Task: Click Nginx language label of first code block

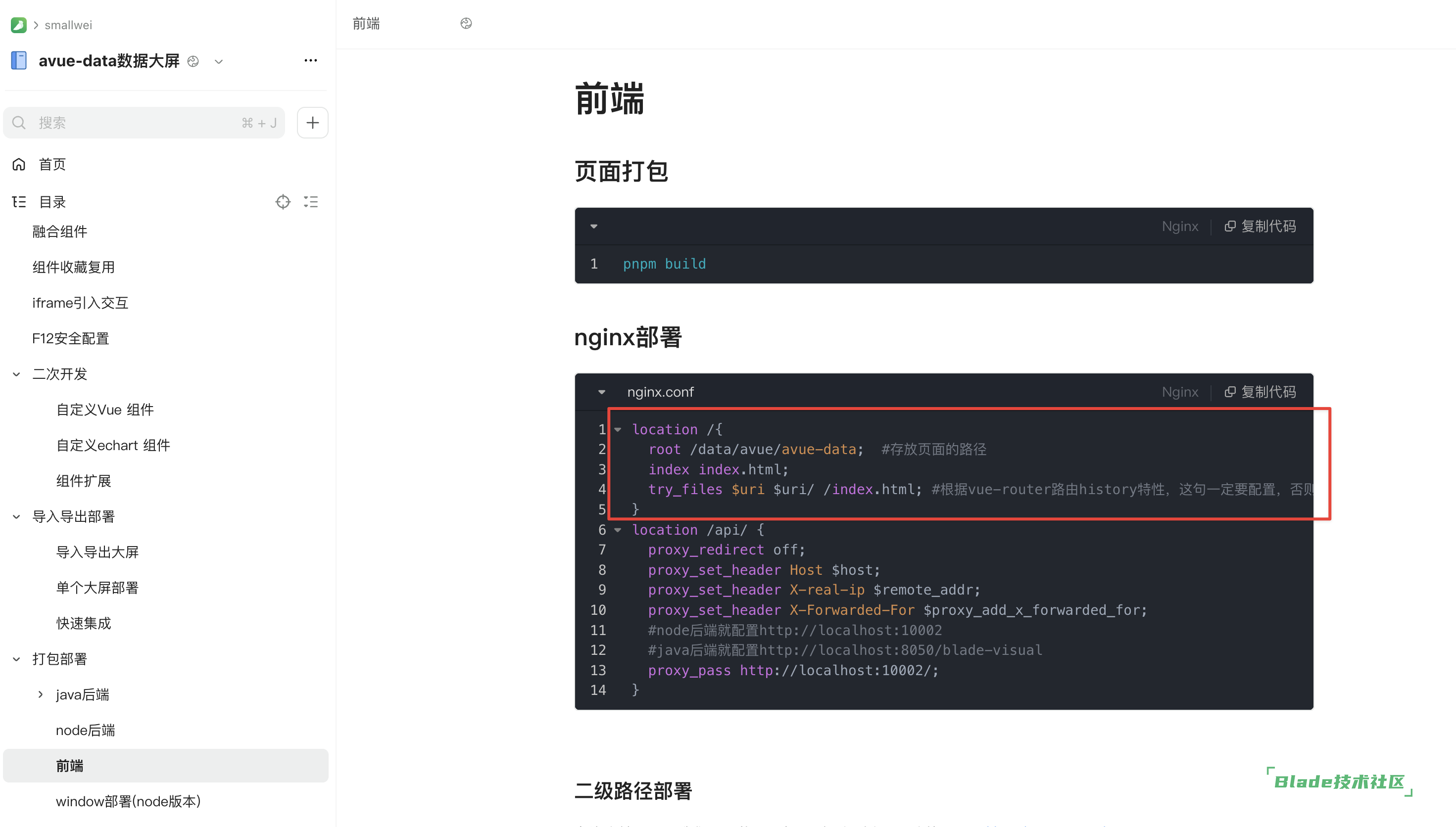Action: tap(1180, 226)
